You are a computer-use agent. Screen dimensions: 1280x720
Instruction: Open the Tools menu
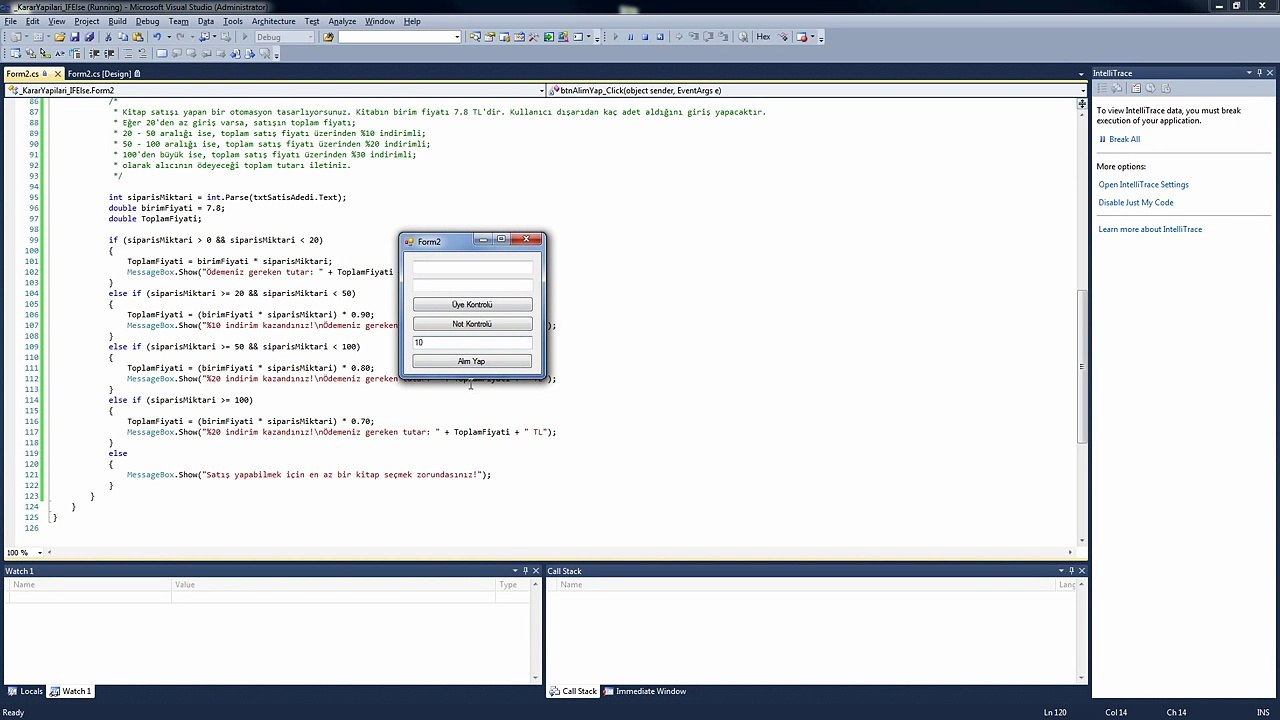pyautogui.click(x=233, y=21)
